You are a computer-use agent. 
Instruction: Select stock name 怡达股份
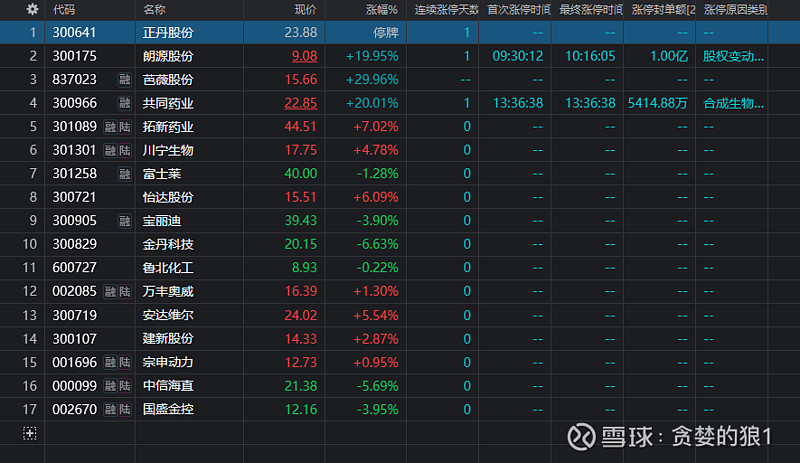tap(168, 198)
